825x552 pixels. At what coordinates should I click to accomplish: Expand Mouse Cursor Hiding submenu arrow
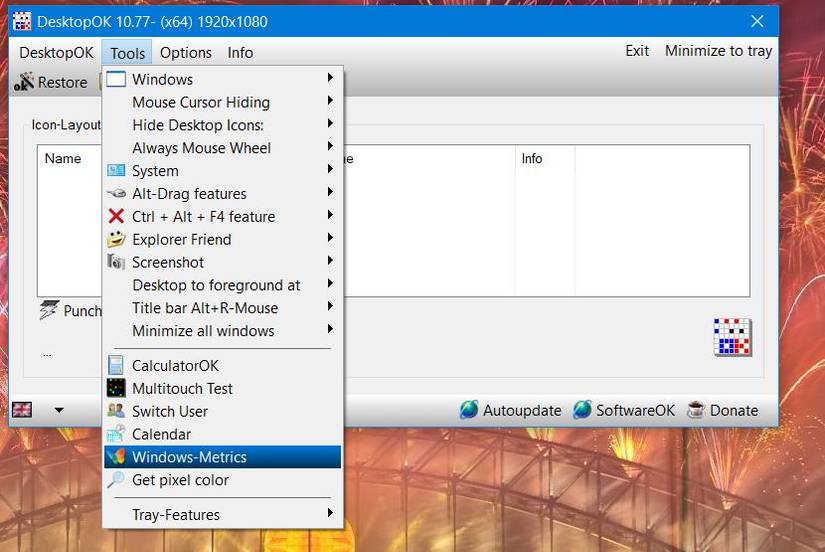[330, 101]
